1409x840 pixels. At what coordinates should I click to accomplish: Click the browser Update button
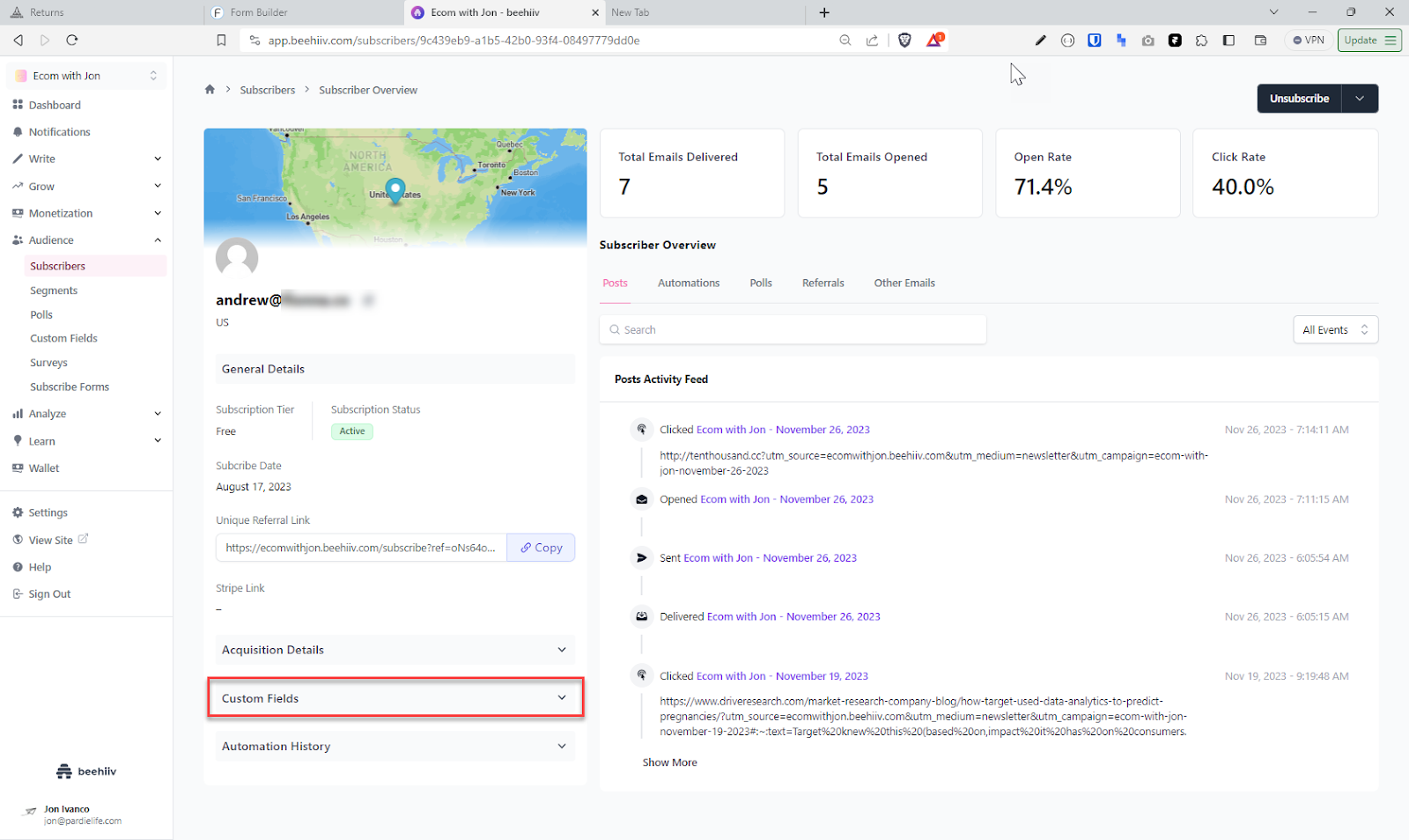click(x=1369, y=41)
